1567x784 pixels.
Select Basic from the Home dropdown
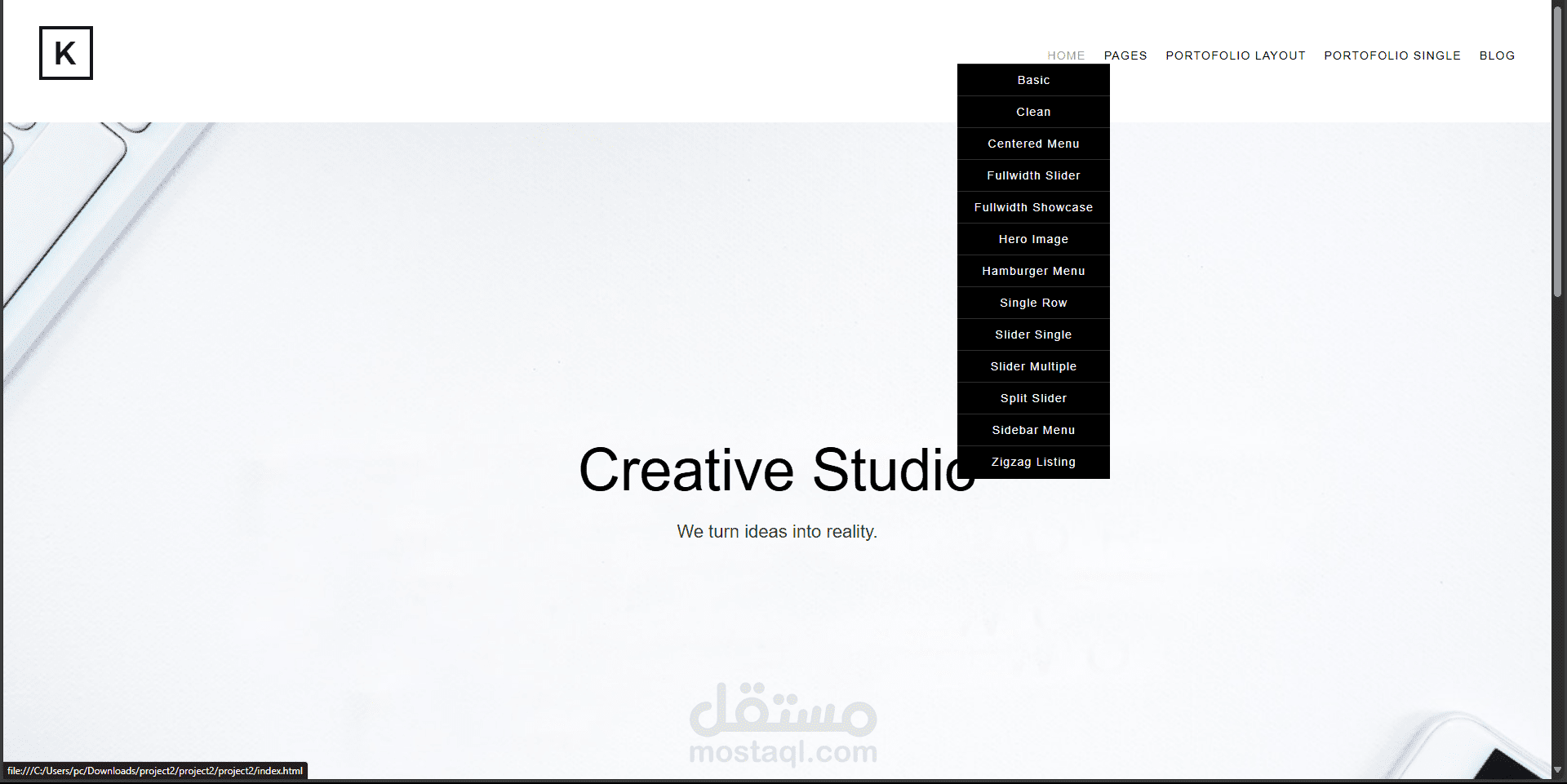click(x=1033, y=80)
